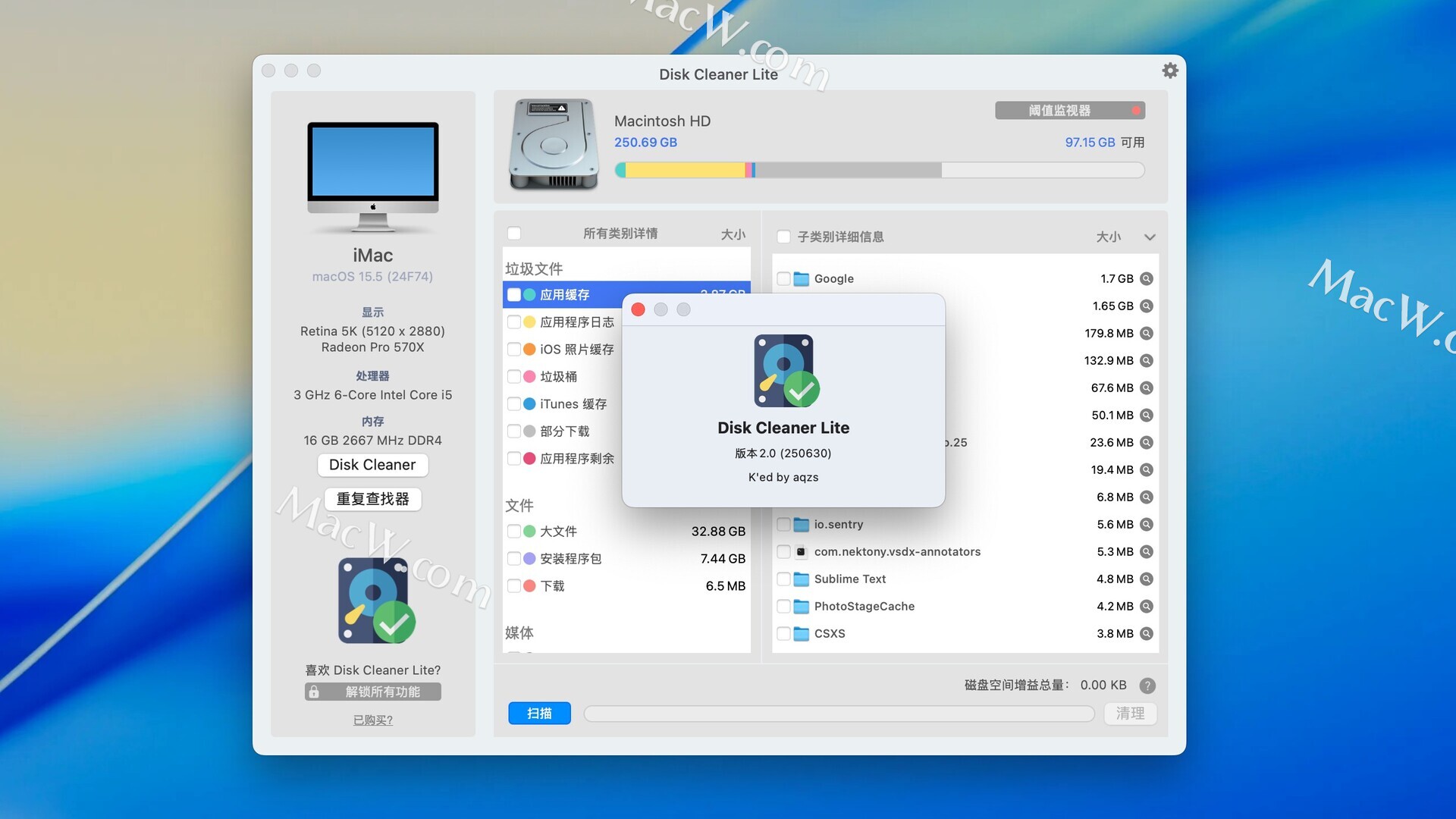1456x819 pixels.
Task: Click the Macintosh HD drive icon
Action: click(x=554, y=144)
